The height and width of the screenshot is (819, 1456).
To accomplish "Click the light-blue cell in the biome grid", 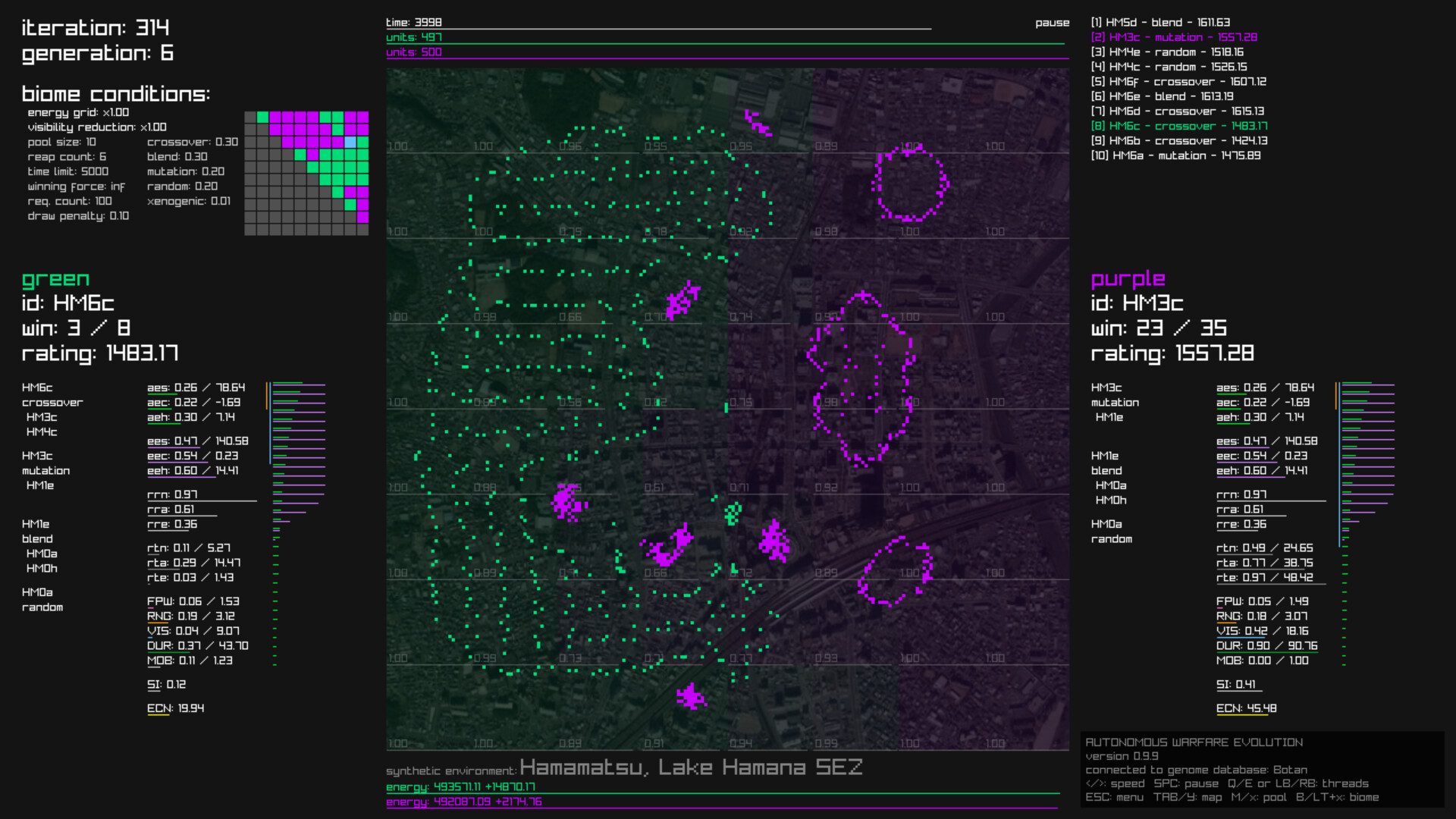I will pyautogui.click(x=350, y=143).
